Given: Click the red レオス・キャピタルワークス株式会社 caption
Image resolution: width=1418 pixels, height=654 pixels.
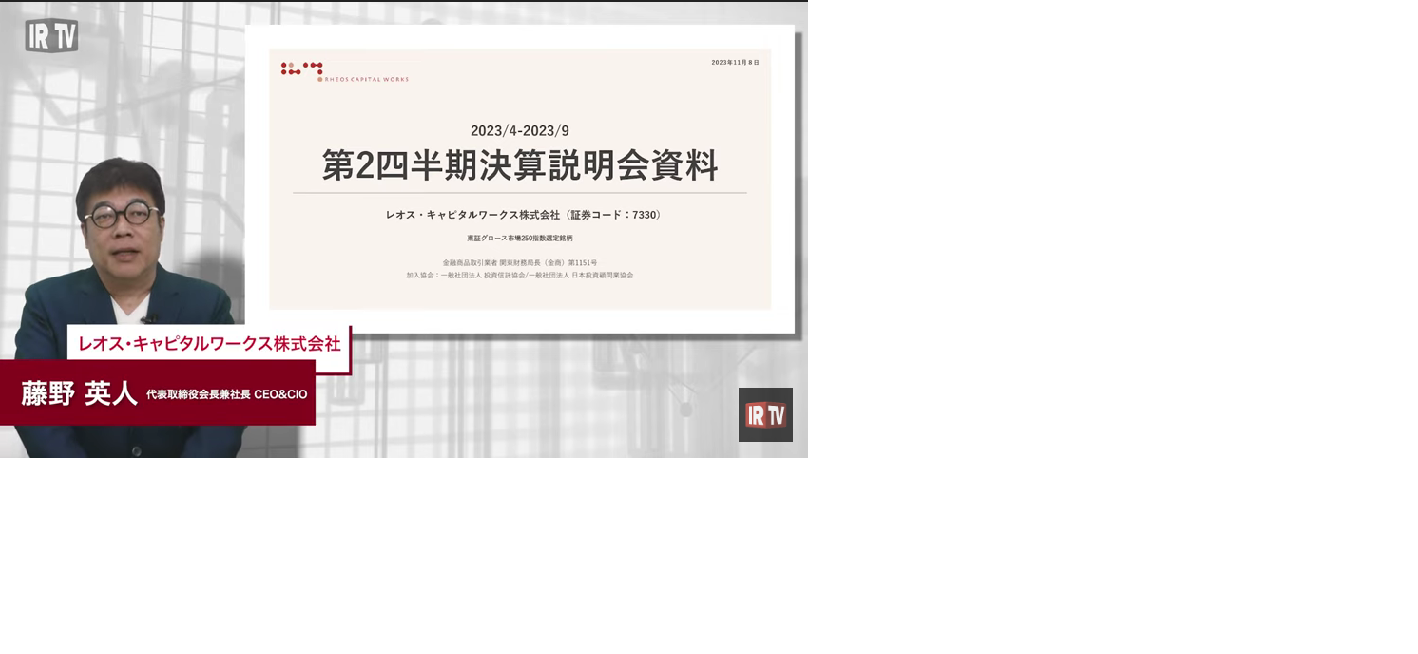Looking at the screenshot, I should click(209, 344).
